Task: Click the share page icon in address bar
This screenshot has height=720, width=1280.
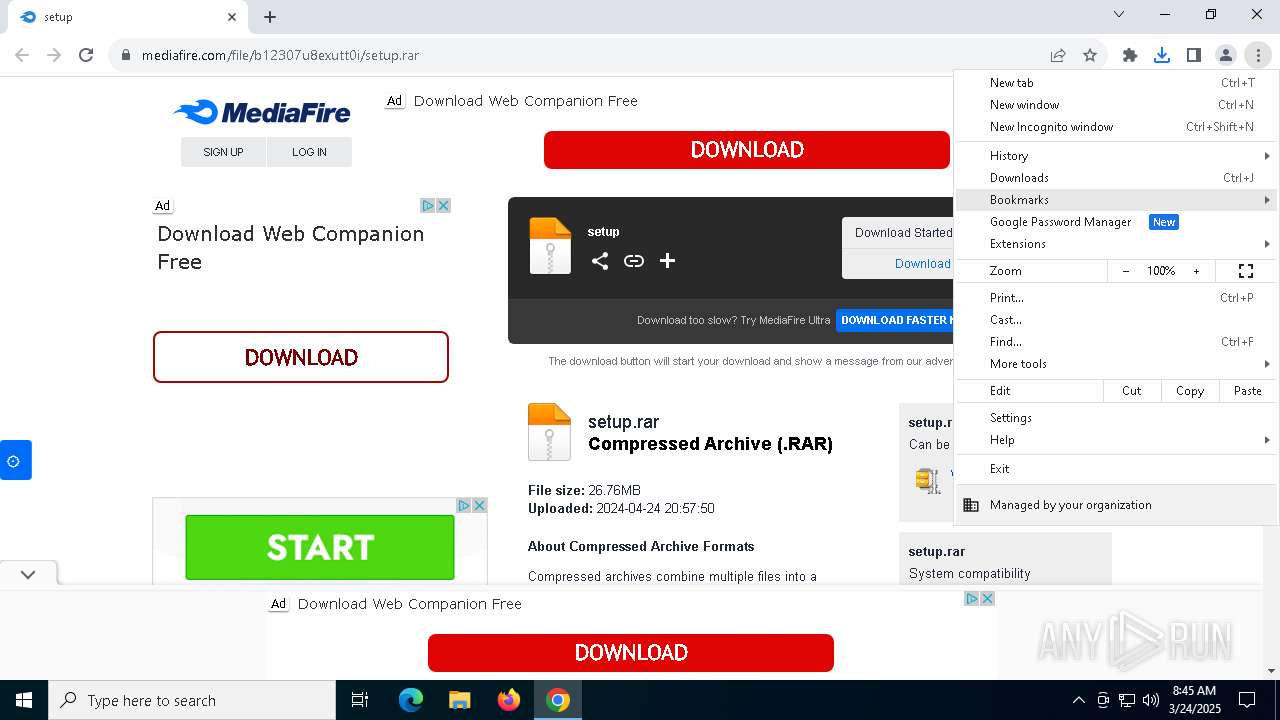Action: tap(1058, 55)
